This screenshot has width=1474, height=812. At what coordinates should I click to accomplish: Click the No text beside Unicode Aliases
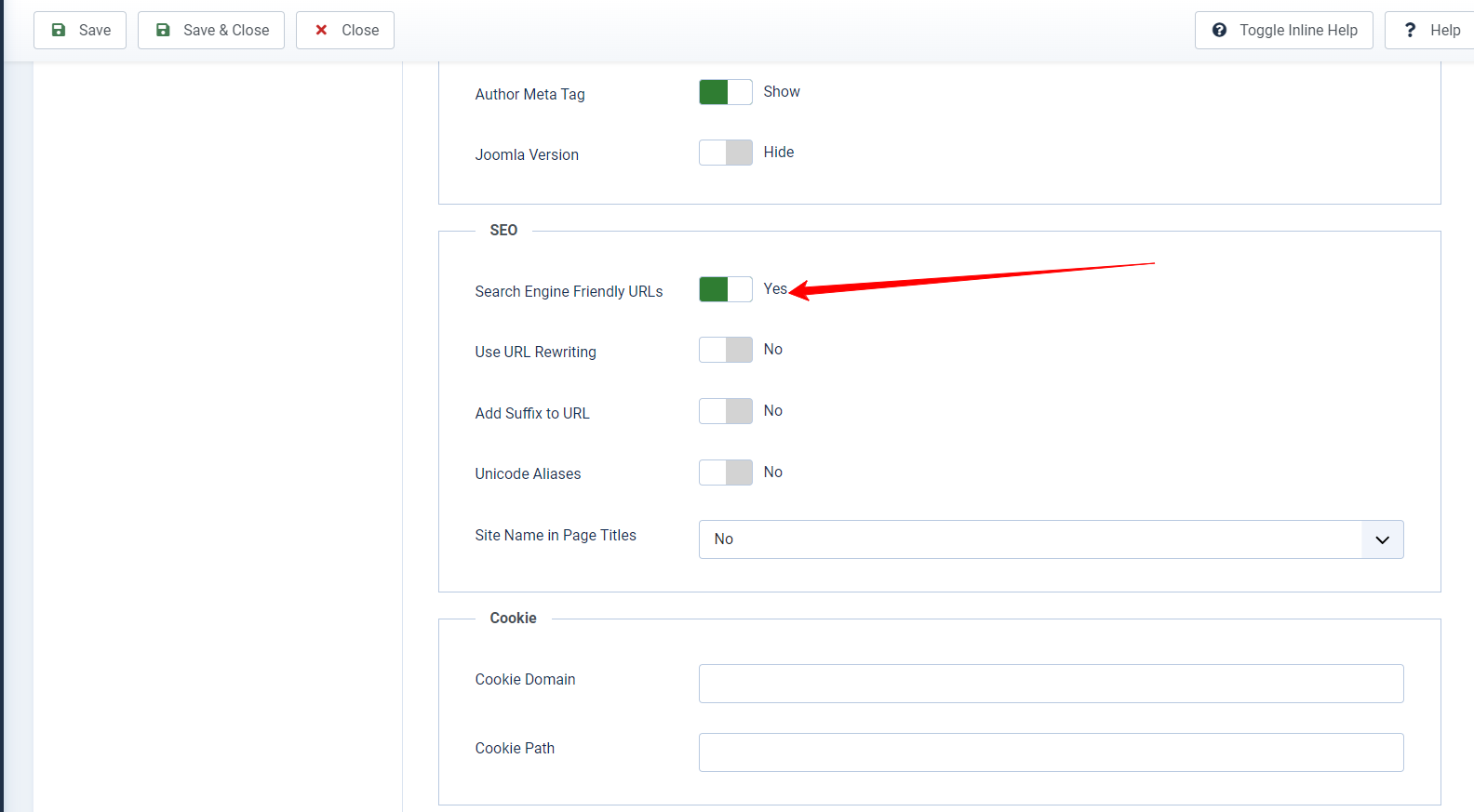click(x=772, y=472)
